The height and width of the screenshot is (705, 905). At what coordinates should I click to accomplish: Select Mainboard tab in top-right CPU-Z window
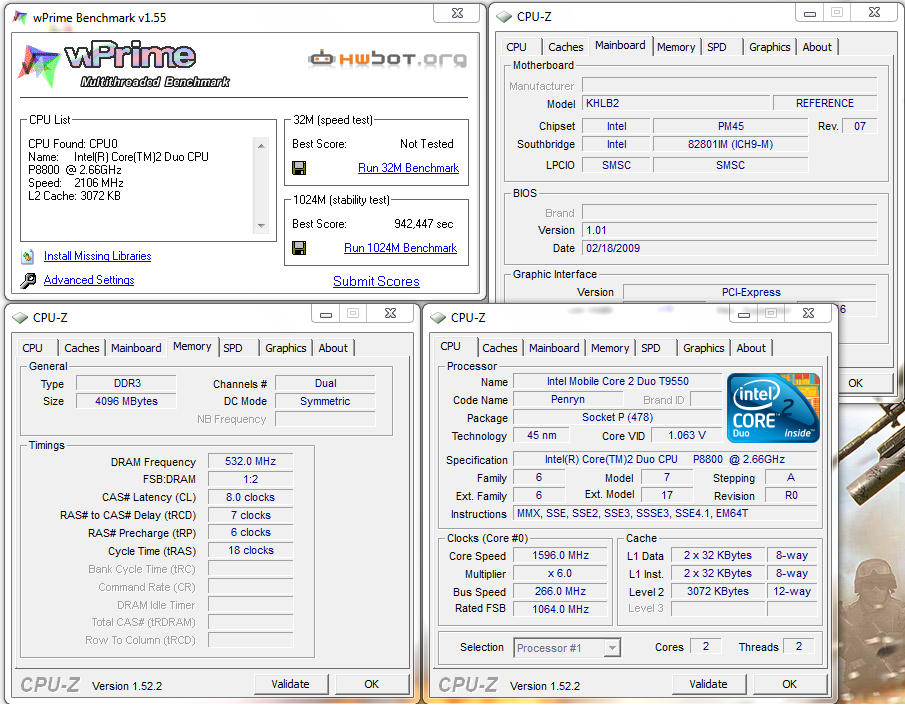pos(620,45)
